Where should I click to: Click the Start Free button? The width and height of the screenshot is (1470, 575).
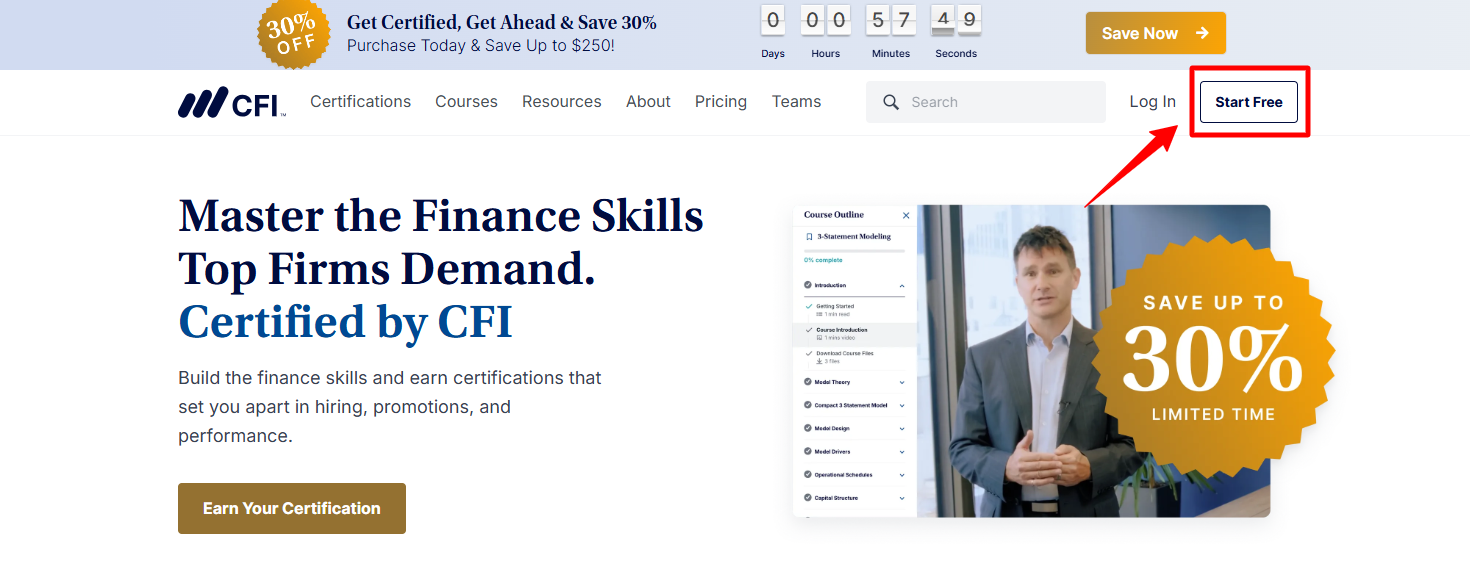click(x=1248, y=102)
